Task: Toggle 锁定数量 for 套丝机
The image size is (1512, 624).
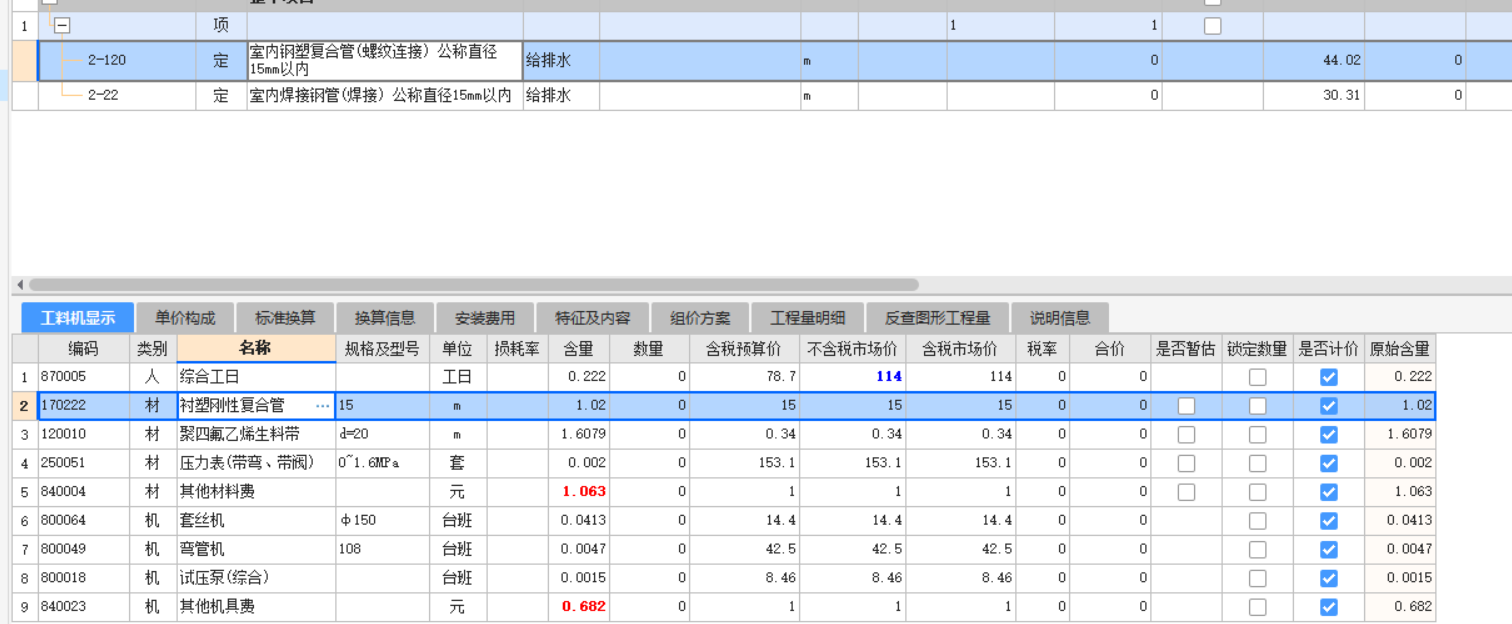Action: click(1257, 521)
